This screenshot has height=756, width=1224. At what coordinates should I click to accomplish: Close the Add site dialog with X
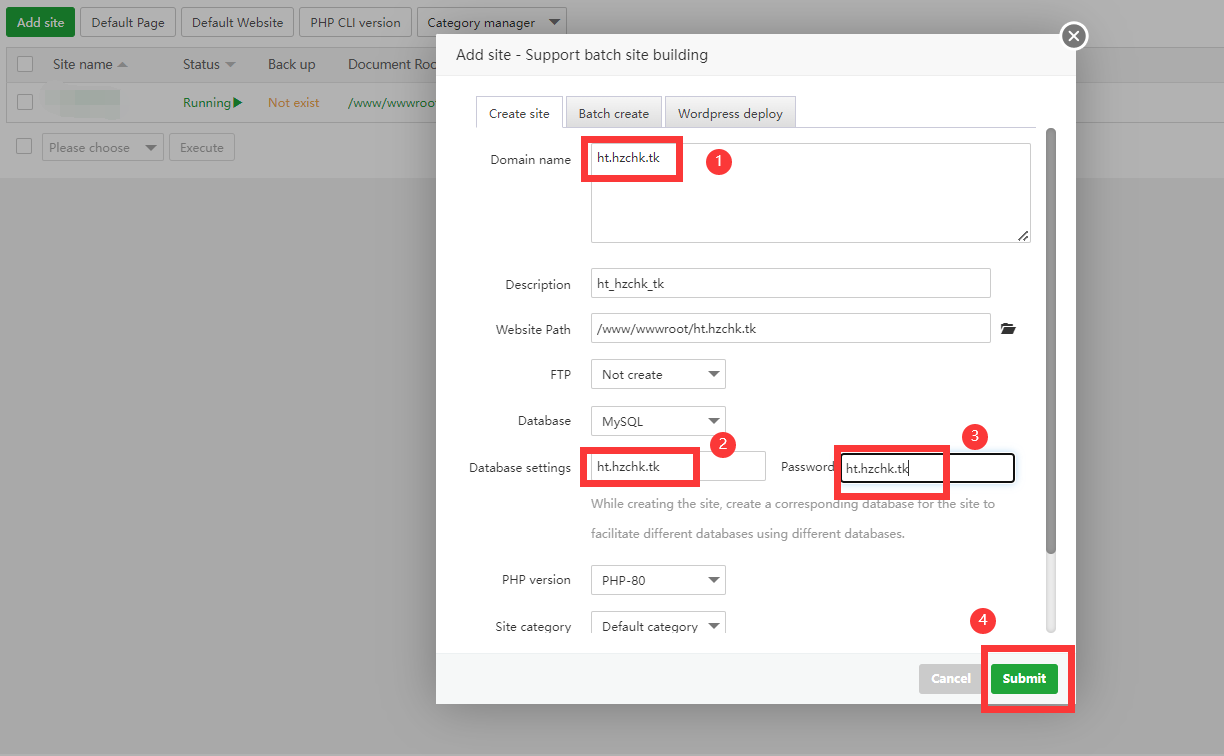click(1073, 37)
